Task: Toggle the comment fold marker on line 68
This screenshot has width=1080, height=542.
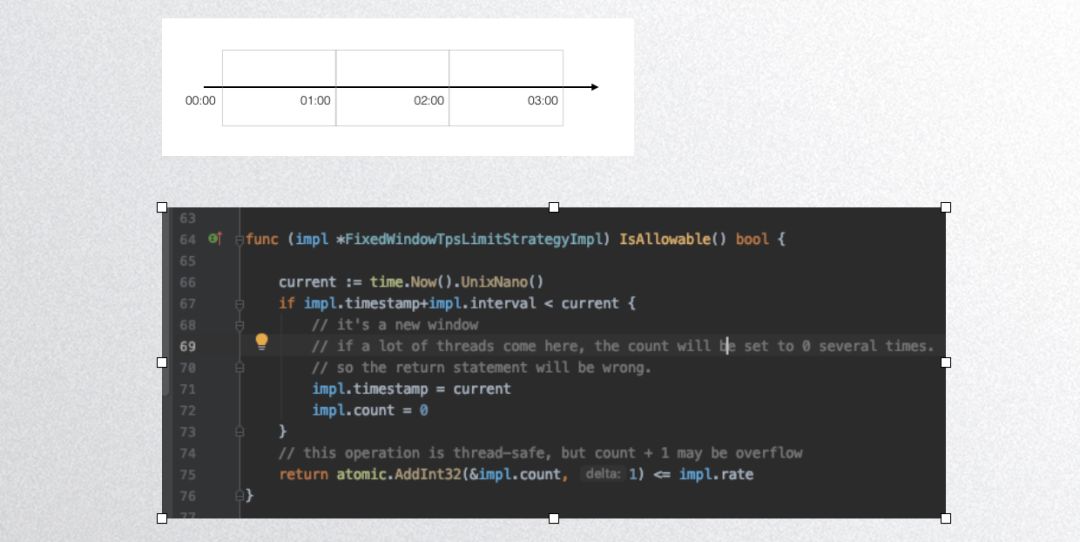Action: point(240,325)
